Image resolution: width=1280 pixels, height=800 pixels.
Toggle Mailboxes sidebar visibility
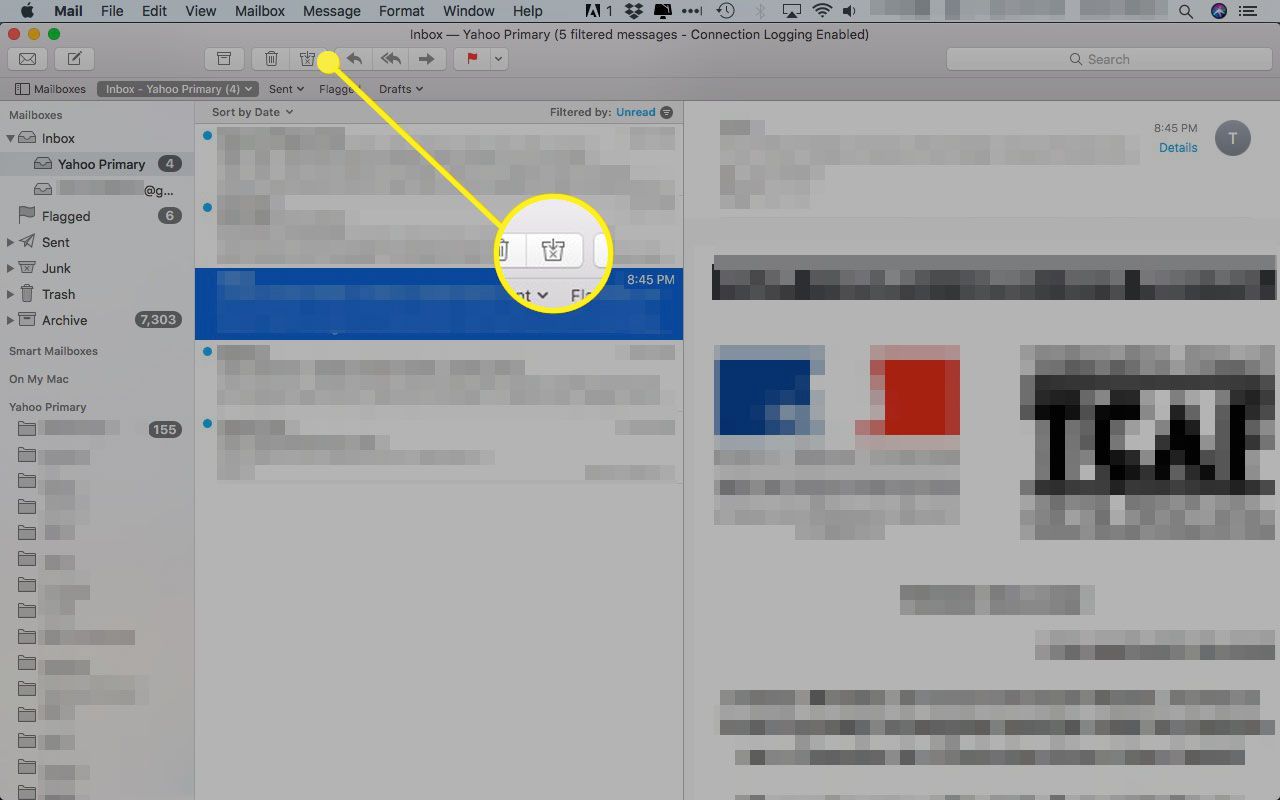pyautogui.click(x=50, y=89)
